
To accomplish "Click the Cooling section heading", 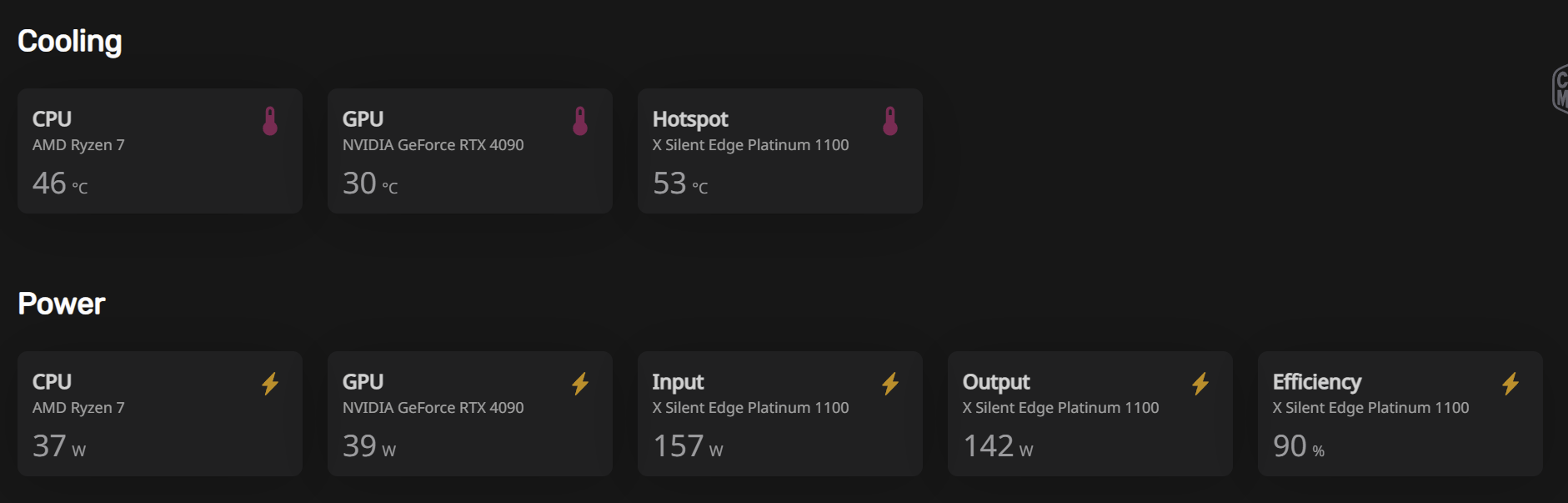I will [x=70, y=41].
